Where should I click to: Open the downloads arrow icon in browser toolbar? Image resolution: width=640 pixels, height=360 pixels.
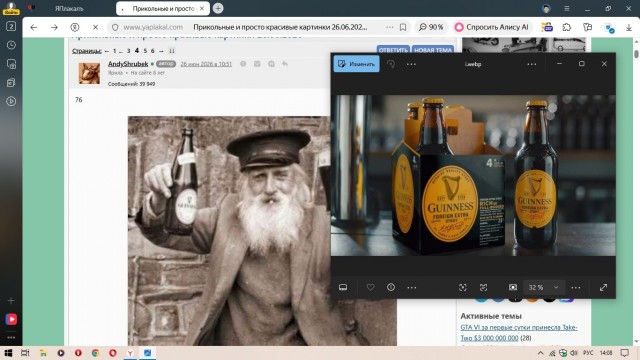pyautogui.click(x=629, y=27)
